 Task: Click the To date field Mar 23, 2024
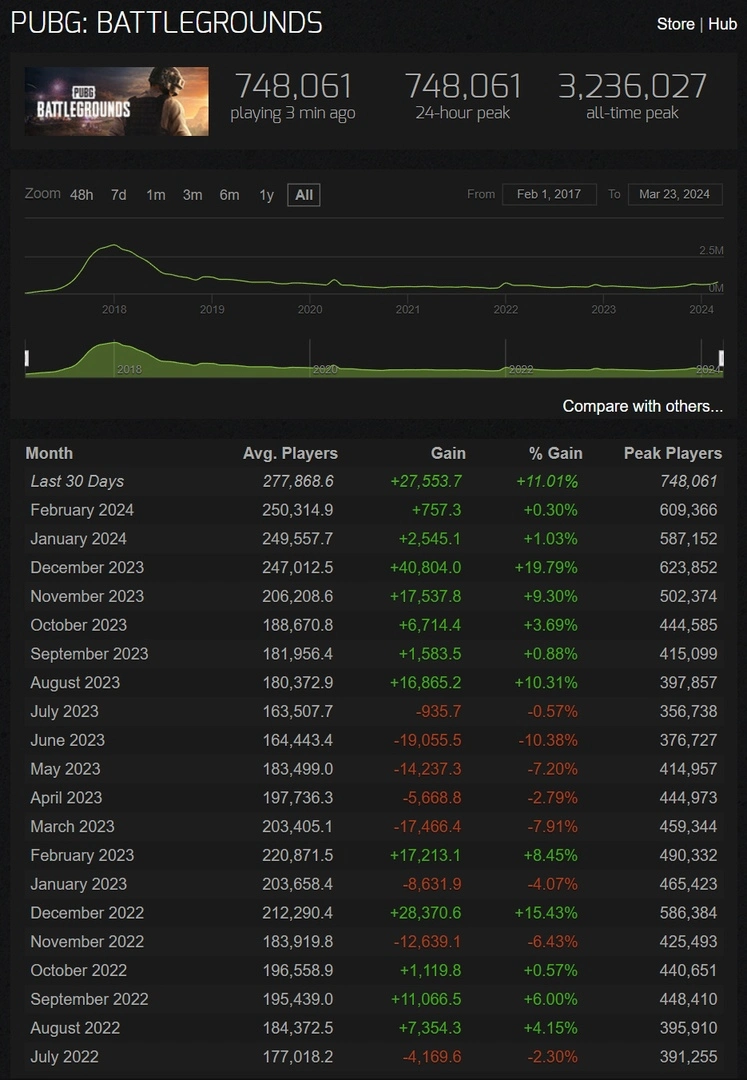pos(675,194)
